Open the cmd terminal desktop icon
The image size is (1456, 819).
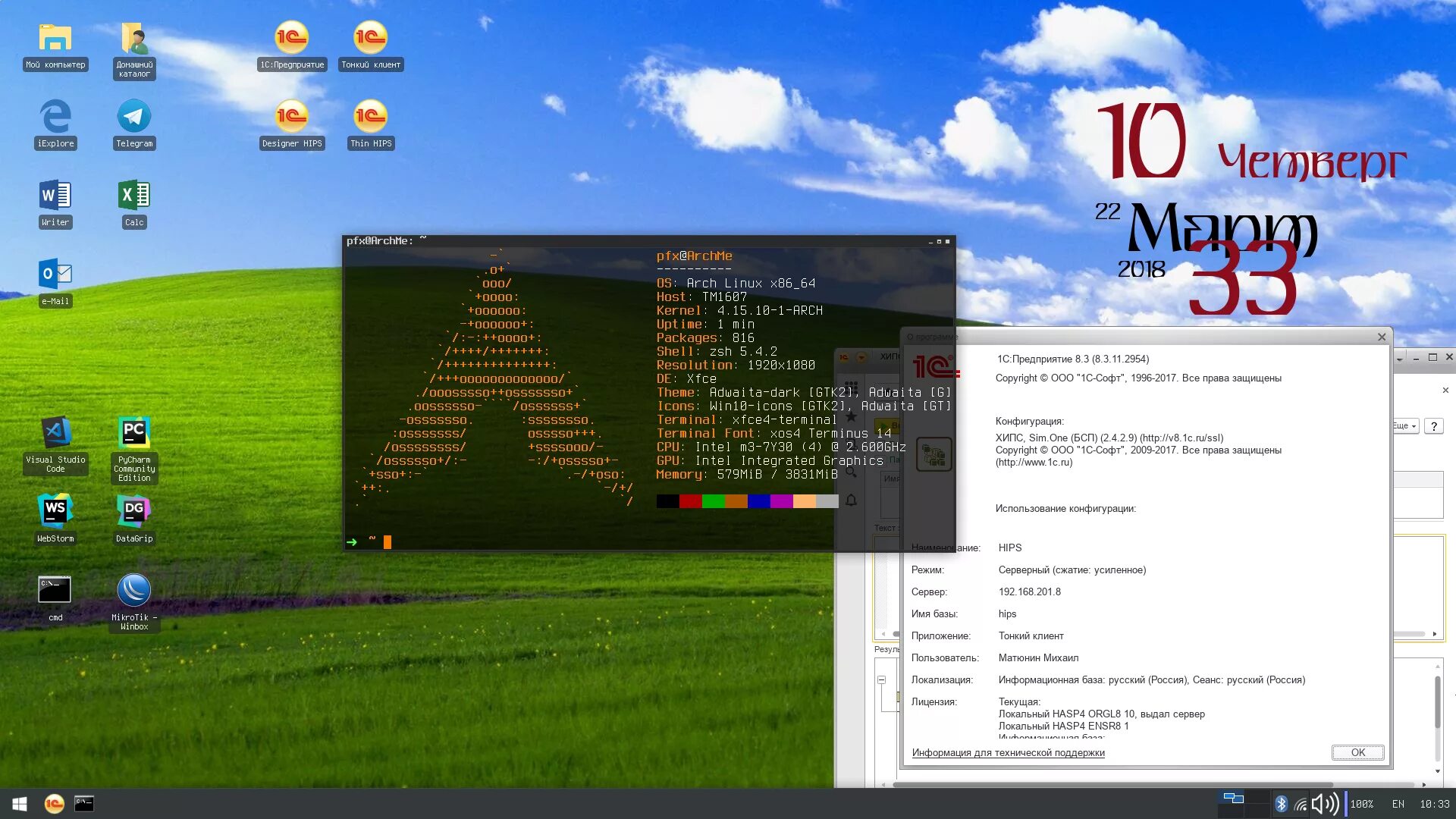[55, 599]
